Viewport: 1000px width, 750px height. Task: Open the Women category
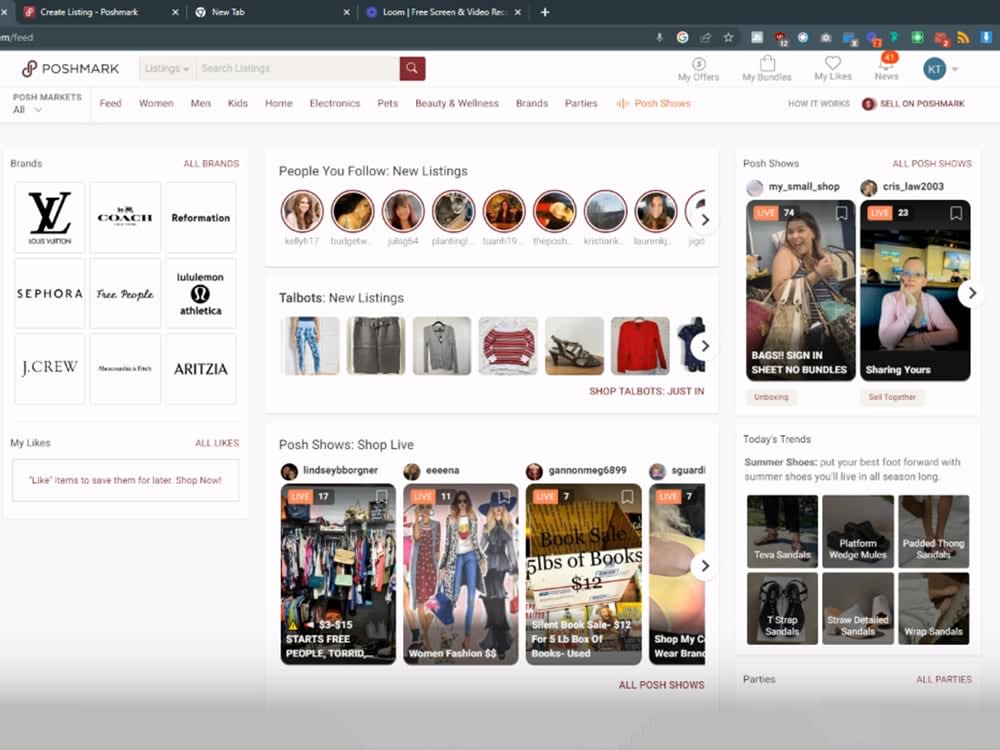point(156,103)
